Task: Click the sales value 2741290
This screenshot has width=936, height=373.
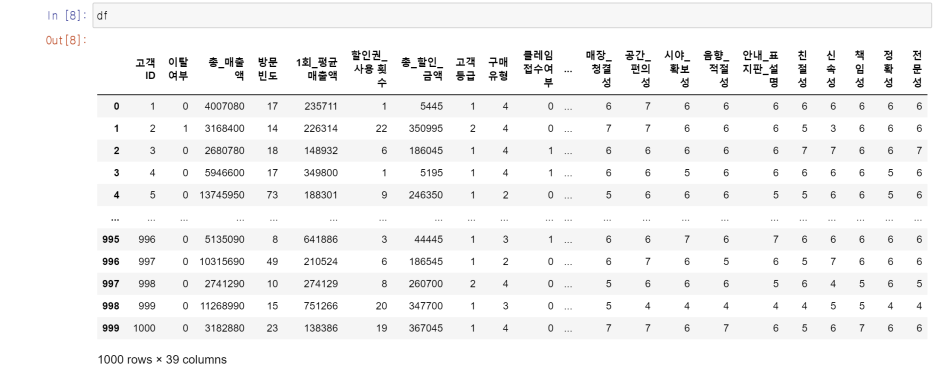Action: (x=224, y=283)
